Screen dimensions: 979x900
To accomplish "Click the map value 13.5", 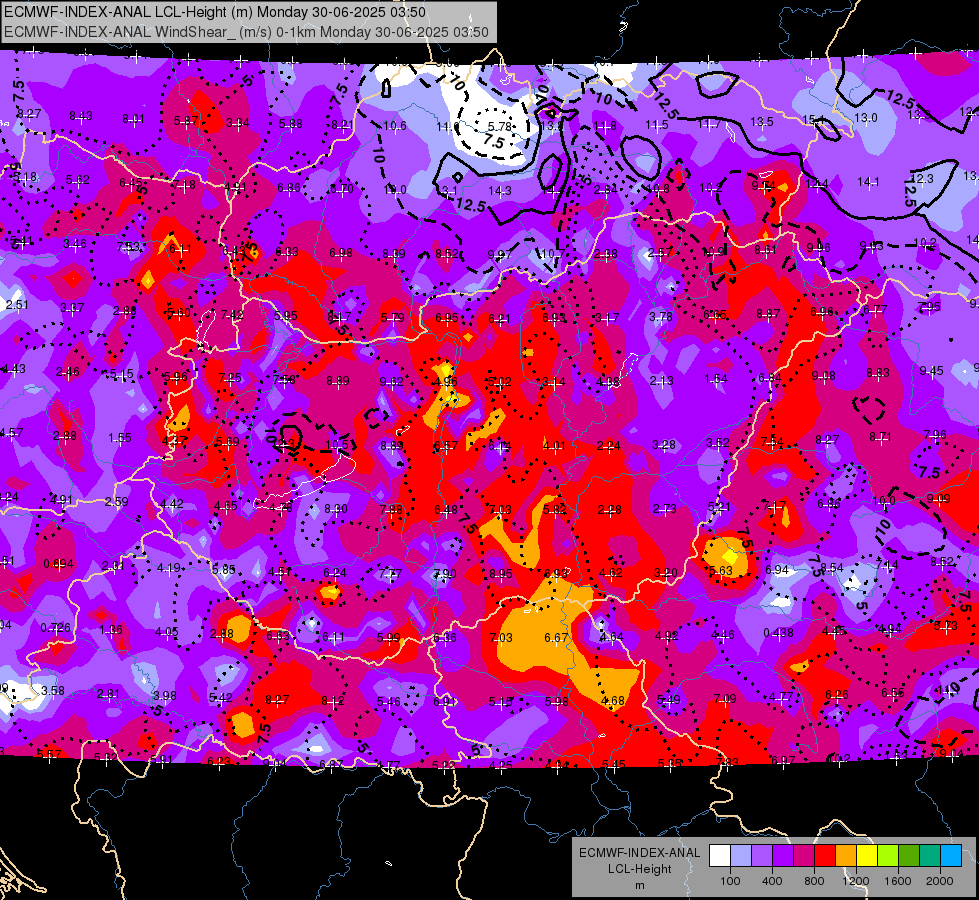I will coord(761,122).
